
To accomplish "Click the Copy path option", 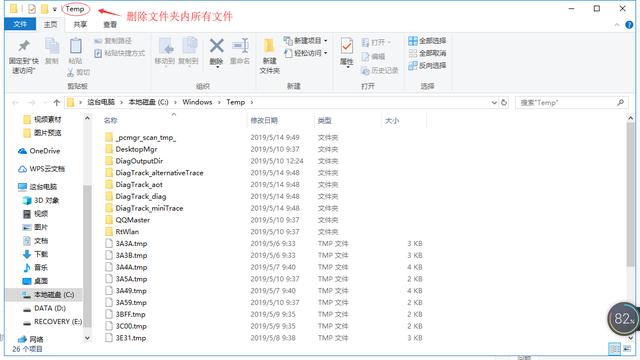I will tap(113, 41).
